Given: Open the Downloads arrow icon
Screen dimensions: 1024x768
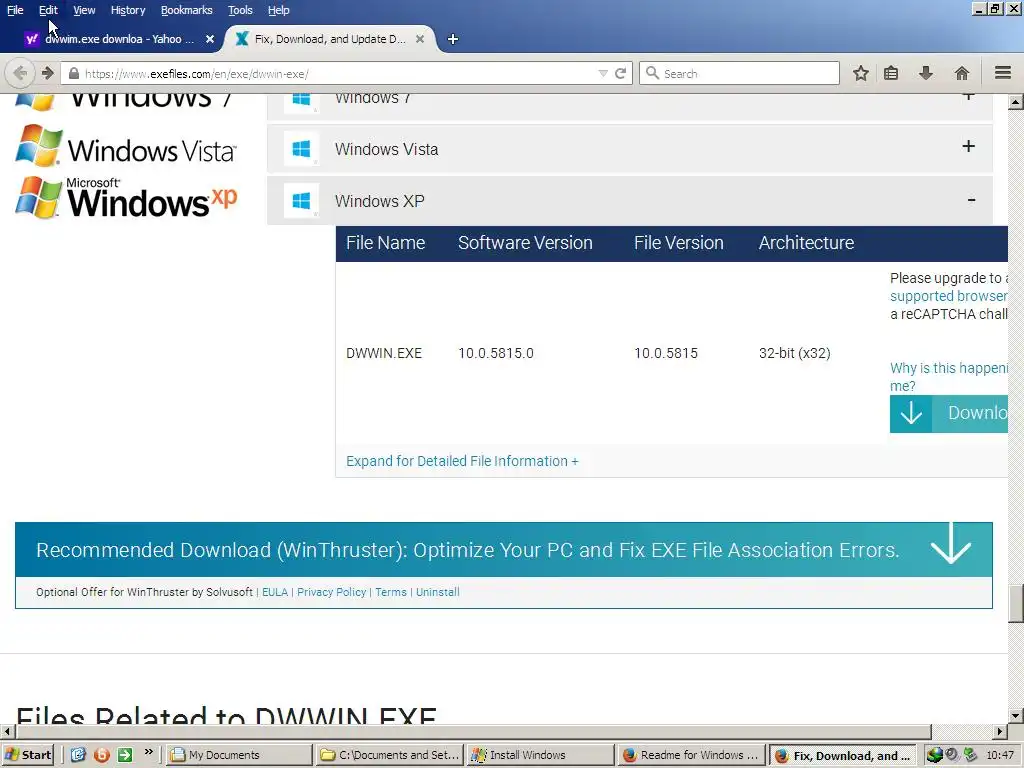Looking at the screenshot, I should (925, 73).
